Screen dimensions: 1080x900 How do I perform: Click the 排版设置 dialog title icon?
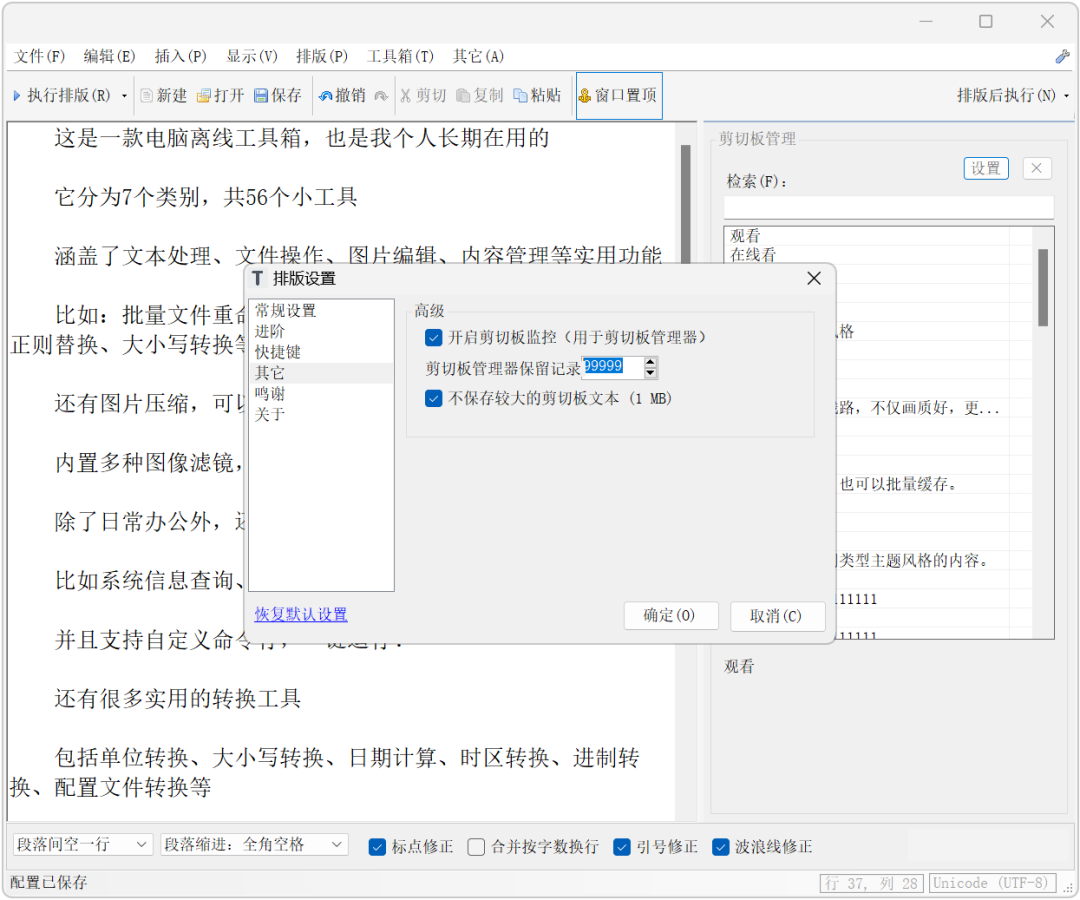coord(258,278)
